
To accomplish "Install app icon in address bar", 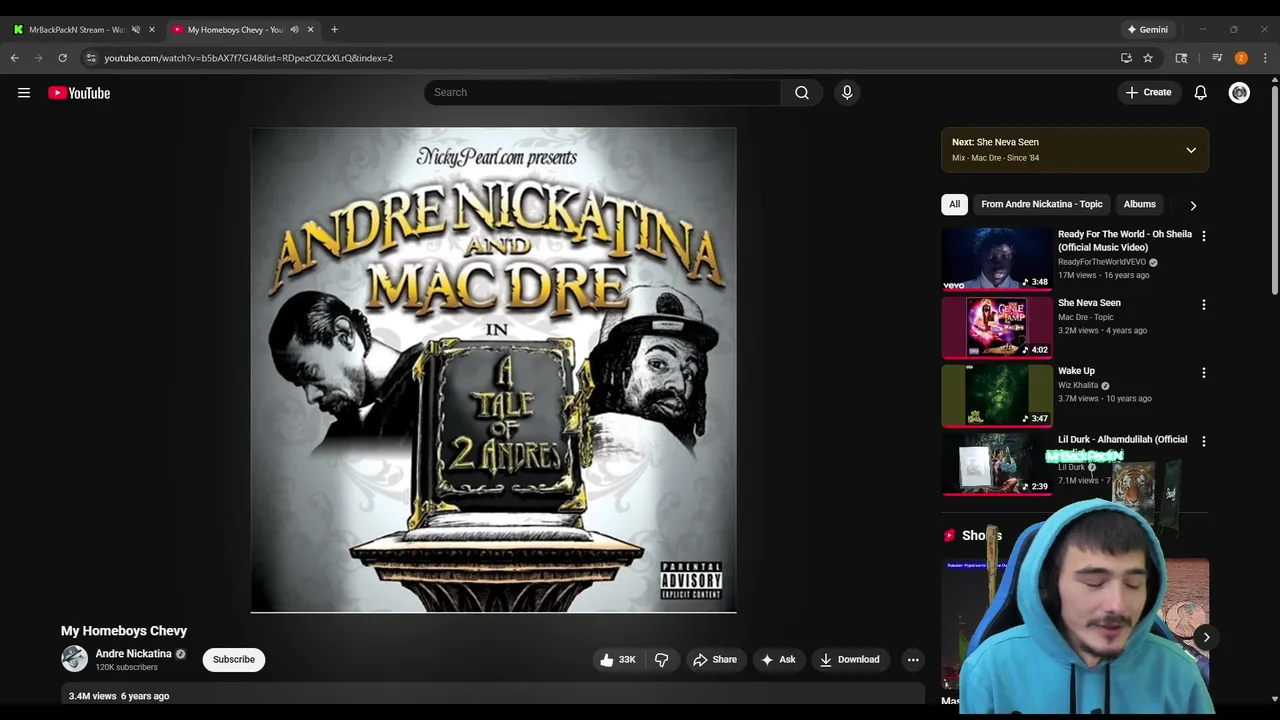I will pyautogui.click(x=1126, y=58).
